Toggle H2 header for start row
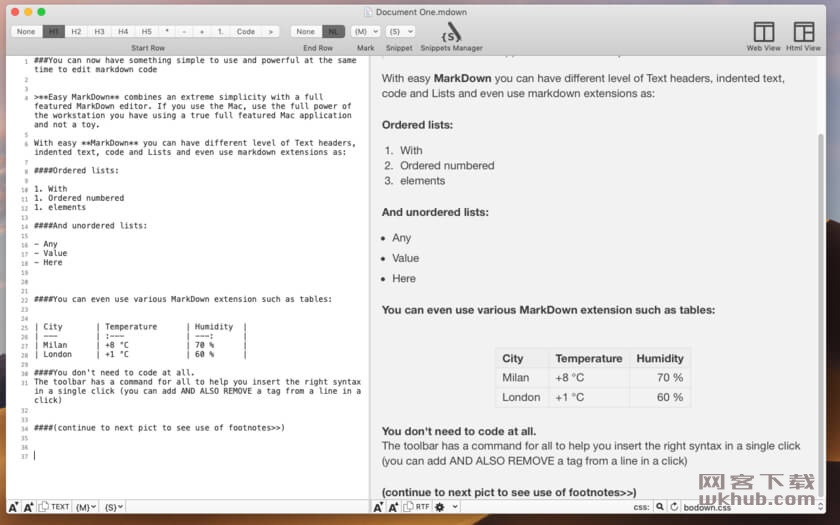Screen dimensions: 840x525 (x=76, y=32)
